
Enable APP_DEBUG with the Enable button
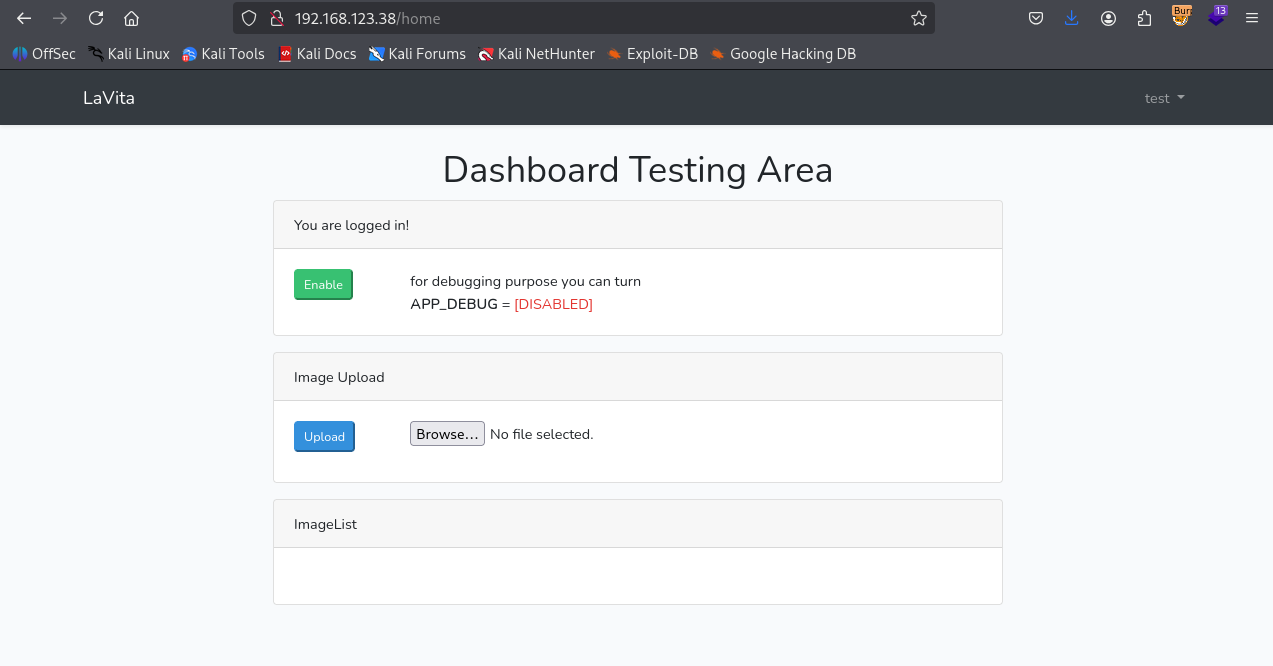323,285
